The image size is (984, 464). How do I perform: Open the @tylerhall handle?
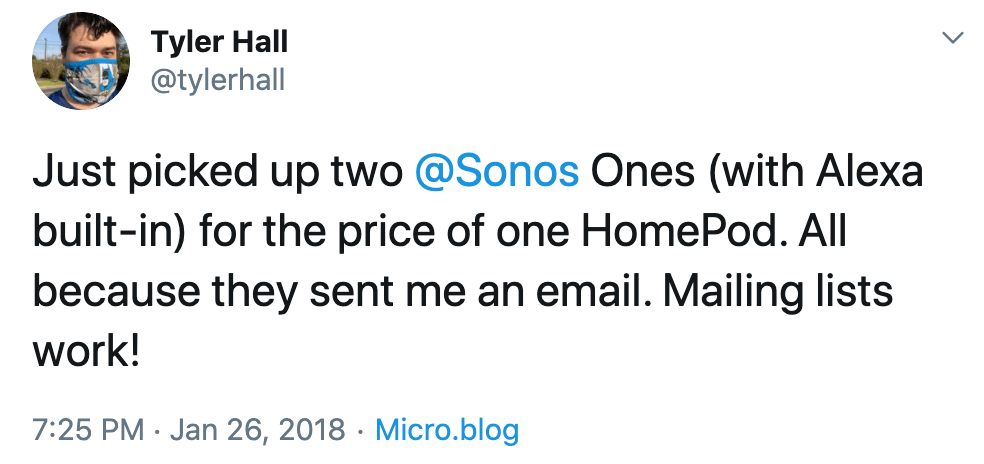pyautogui.click(x=217, y=80)
